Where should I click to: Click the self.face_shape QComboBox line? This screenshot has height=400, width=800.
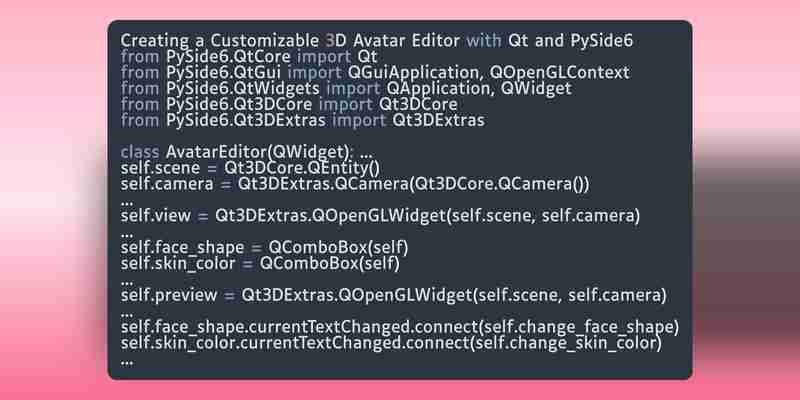tap(264, 248)
